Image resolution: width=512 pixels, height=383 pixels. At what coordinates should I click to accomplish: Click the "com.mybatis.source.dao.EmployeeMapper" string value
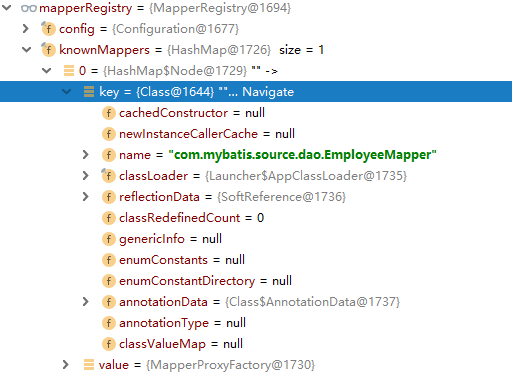pyautogui.click(x=302, y=155)
